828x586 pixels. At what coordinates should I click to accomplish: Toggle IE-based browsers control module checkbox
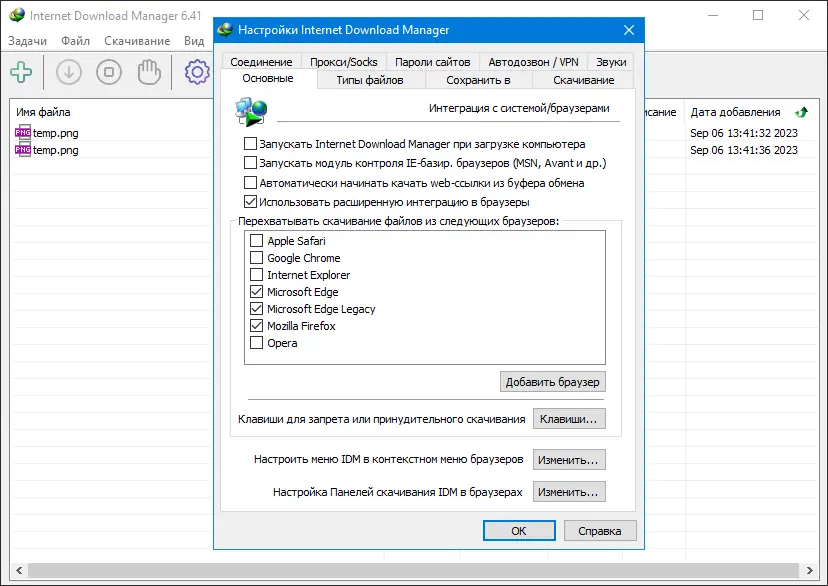point(250,163)
